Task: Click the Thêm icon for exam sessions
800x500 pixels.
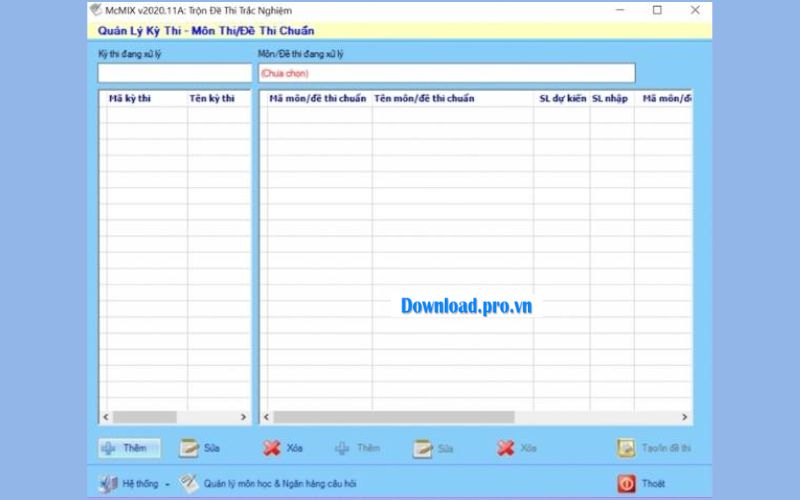Action: [x=108, y=448]
